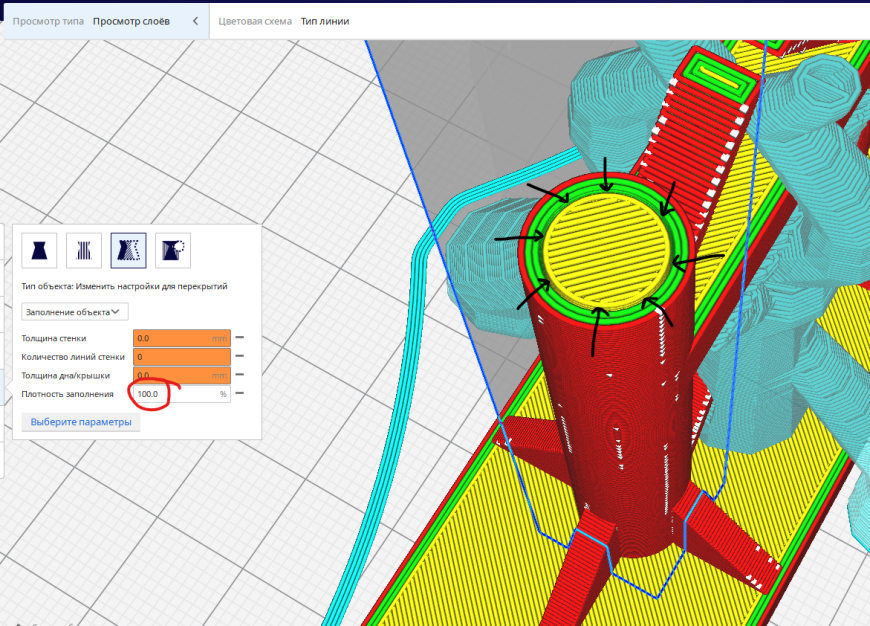Click the Толщина дна/крышки value field
Viewport: 870px width, 626px height.
point(182,375)
